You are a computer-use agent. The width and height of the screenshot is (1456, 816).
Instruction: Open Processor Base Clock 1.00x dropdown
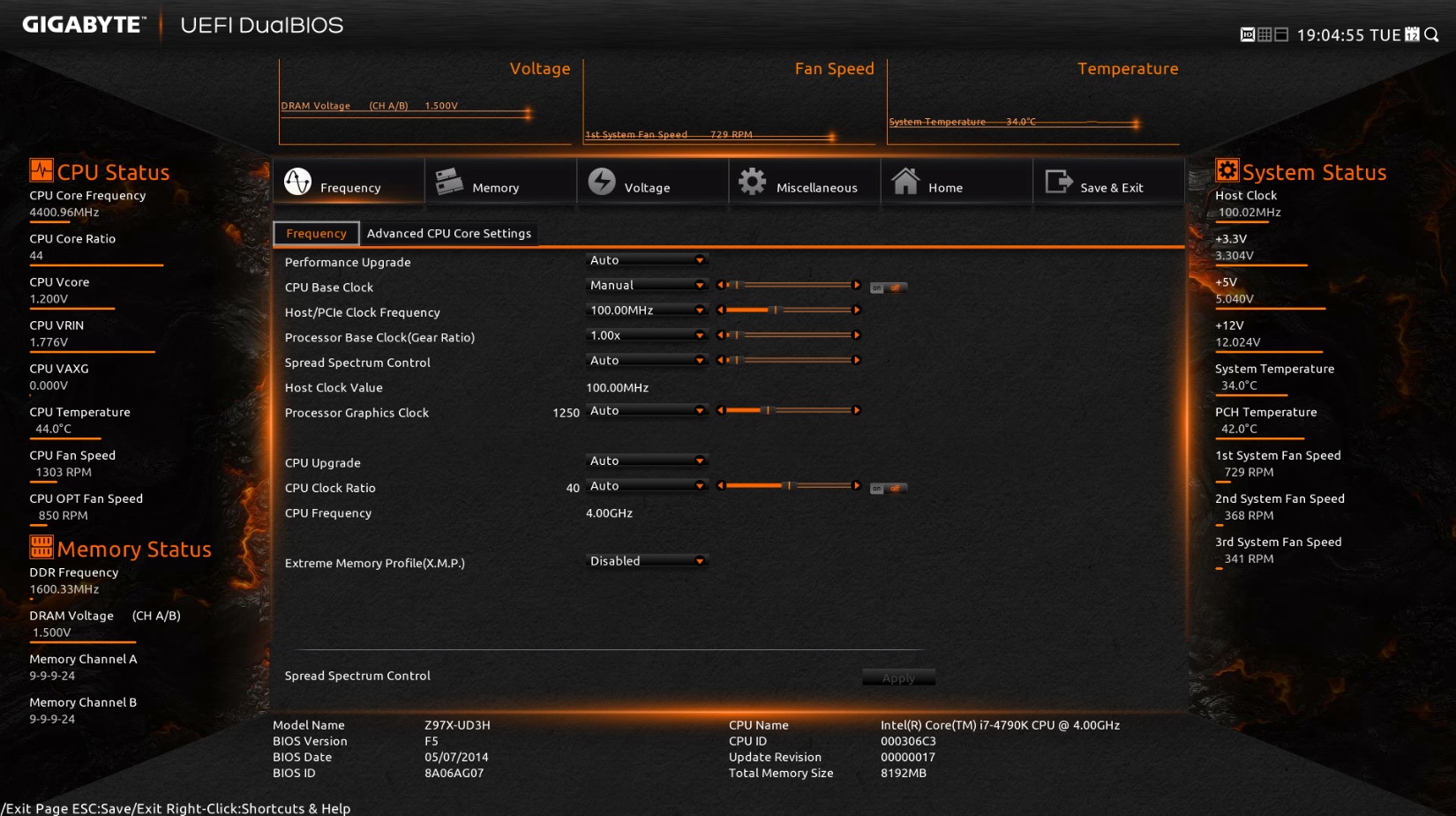[647, 335]
